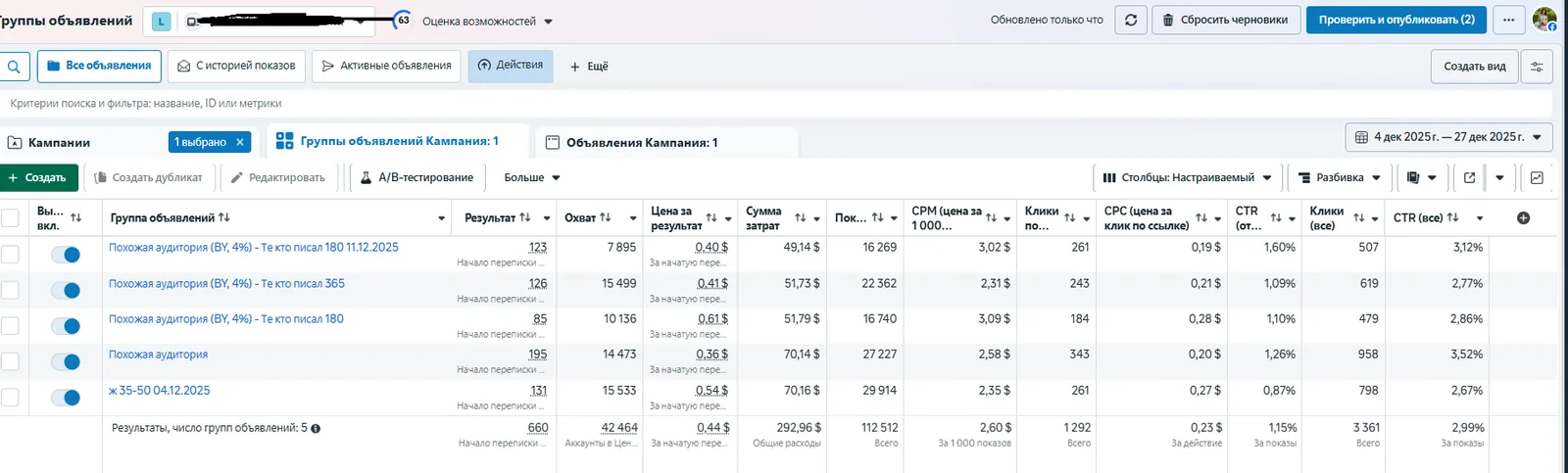Screen dimensions: 1568x473
Task: Tick the select-all header checkbox
Action: click(10, 217)
